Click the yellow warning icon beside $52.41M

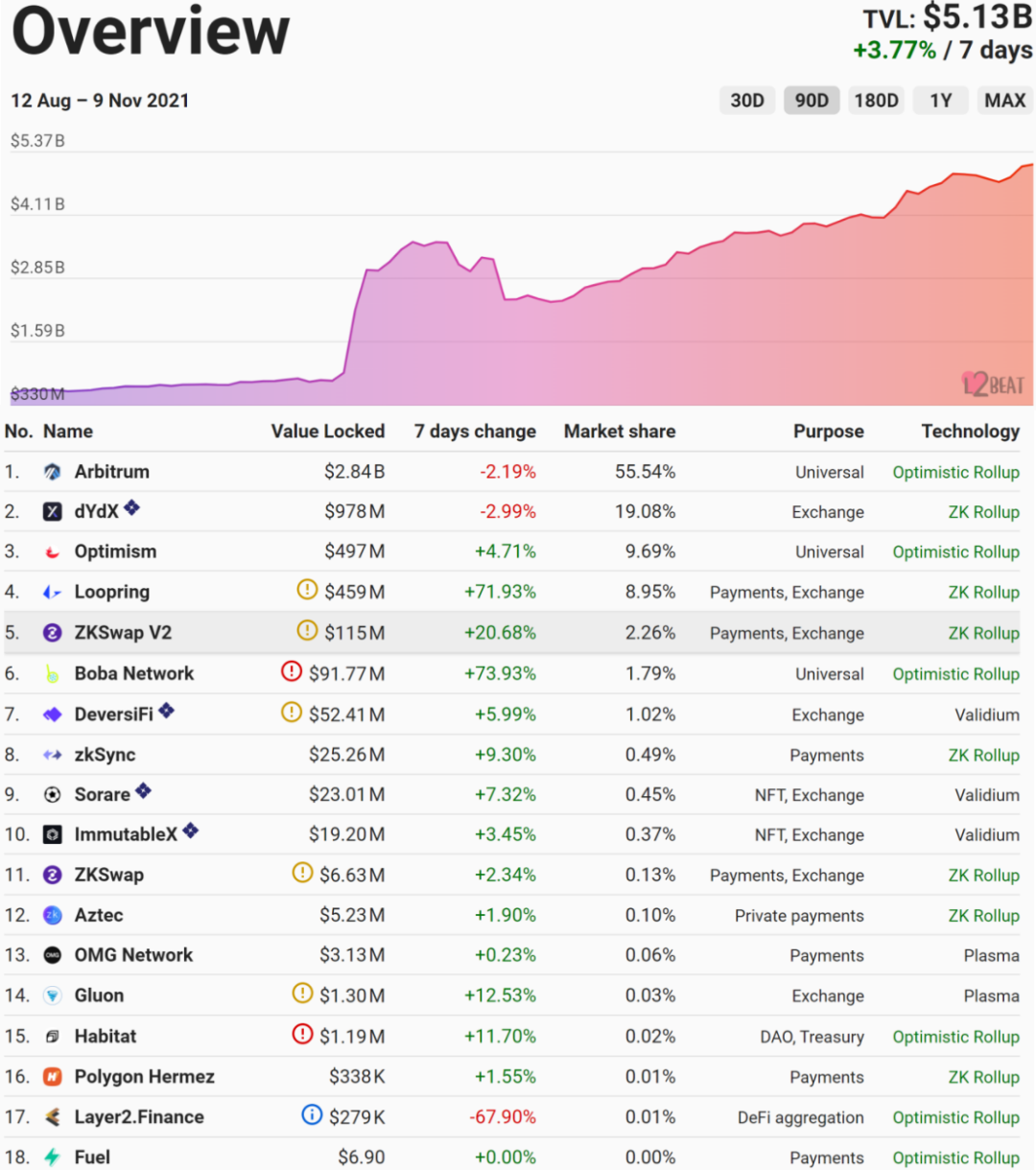[x=292, y=712]
